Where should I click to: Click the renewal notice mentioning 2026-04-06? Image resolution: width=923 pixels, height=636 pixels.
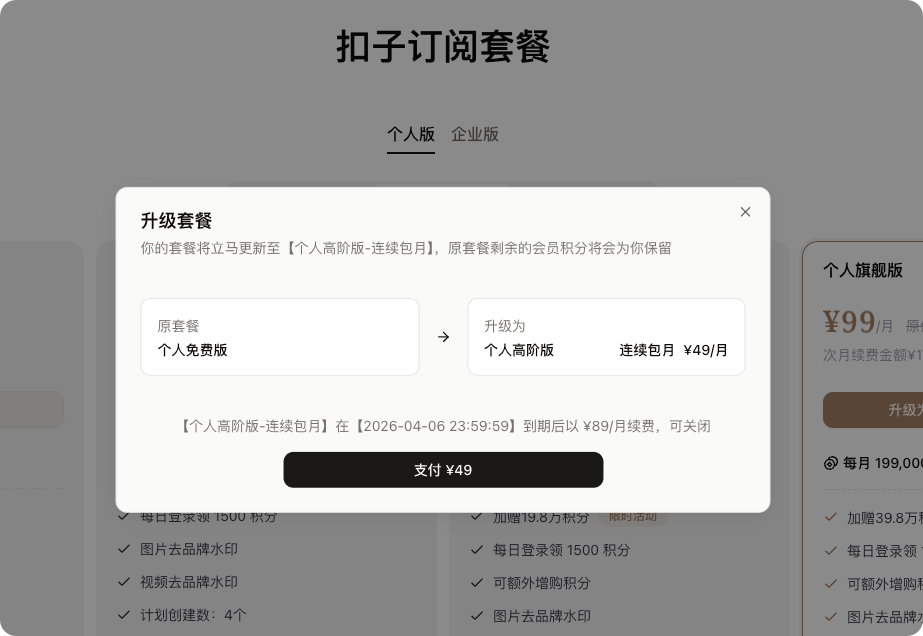[x=445, y=426]
